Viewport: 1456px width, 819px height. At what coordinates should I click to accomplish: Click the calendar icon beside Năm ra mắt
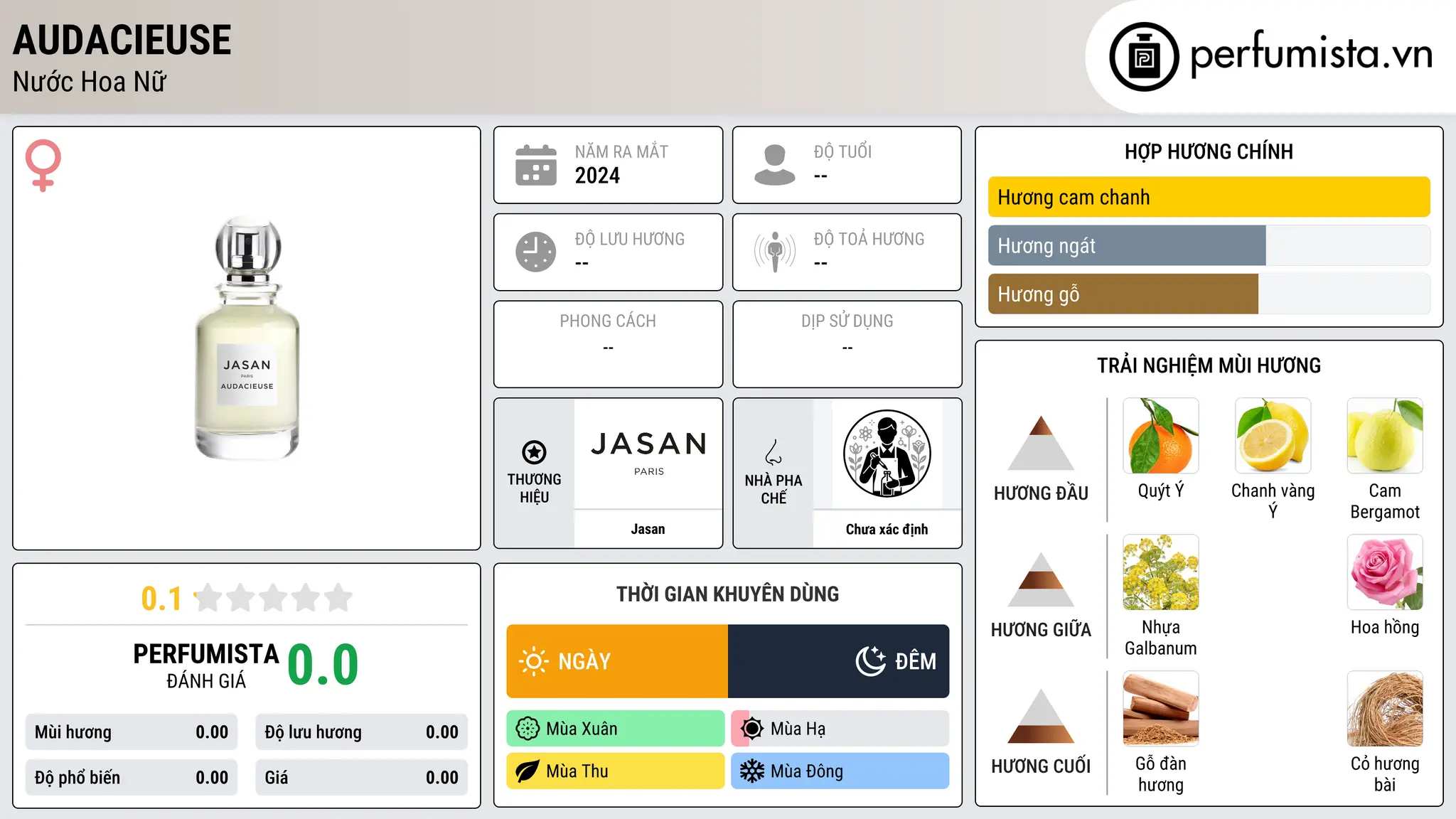tap(536, 165)
